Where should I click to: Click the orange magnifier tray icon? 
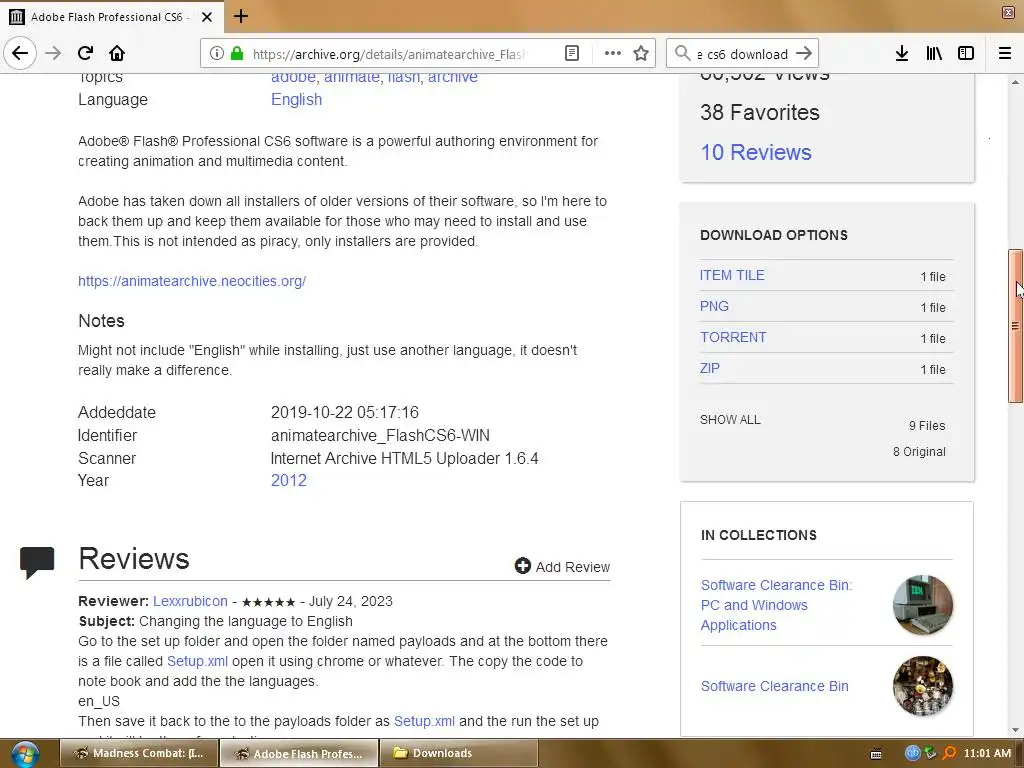pos(949,753)
